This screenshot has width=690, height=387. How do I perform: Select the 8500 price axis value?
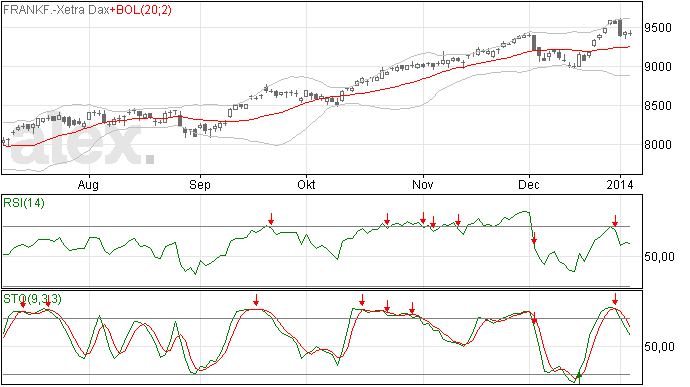click(x=658, y=106)
